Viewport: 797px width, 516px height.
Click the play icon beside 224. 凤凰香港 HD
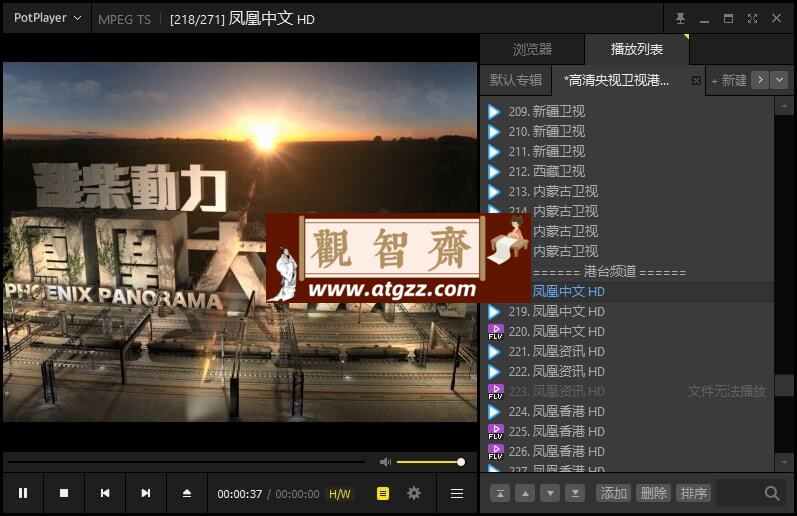[x=494, y=411]
